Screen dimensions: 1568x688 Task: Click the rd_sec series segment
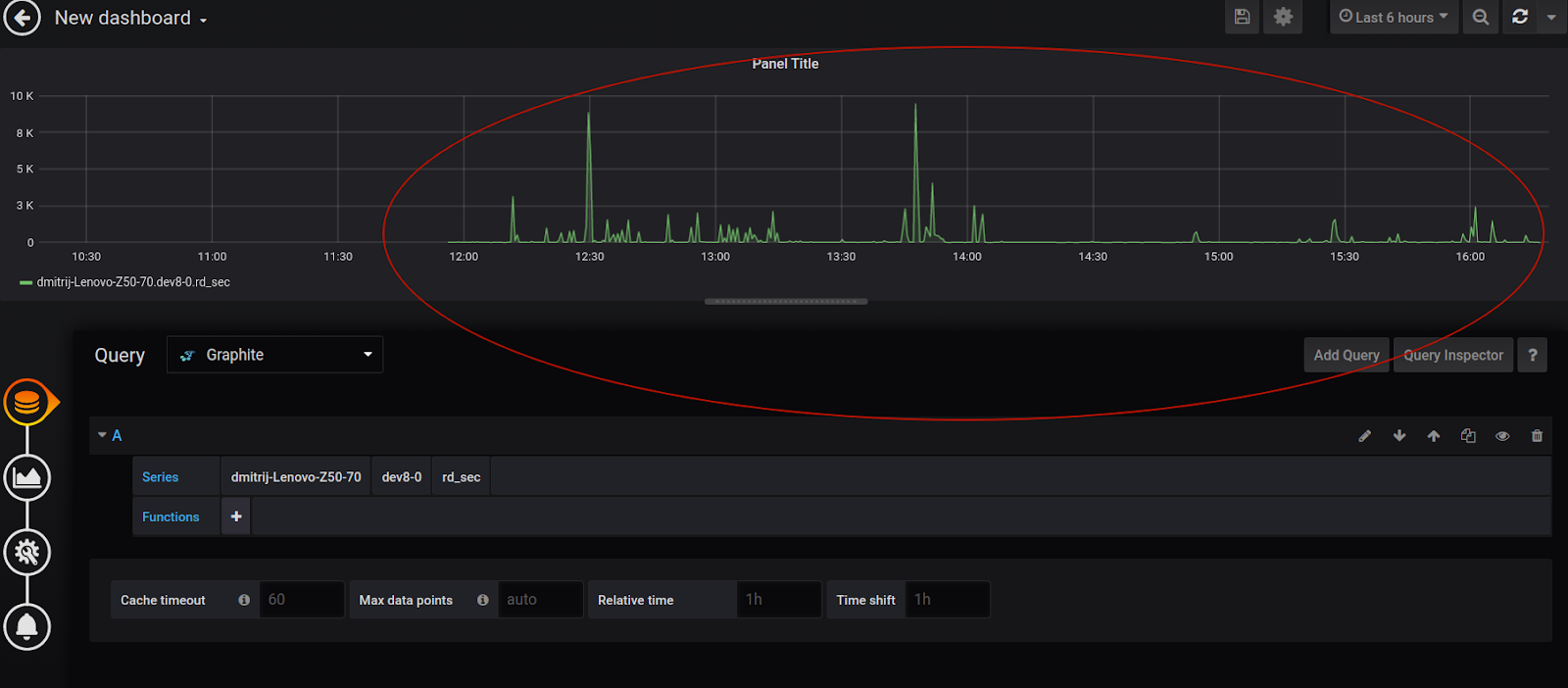click(x=462, y=477)
